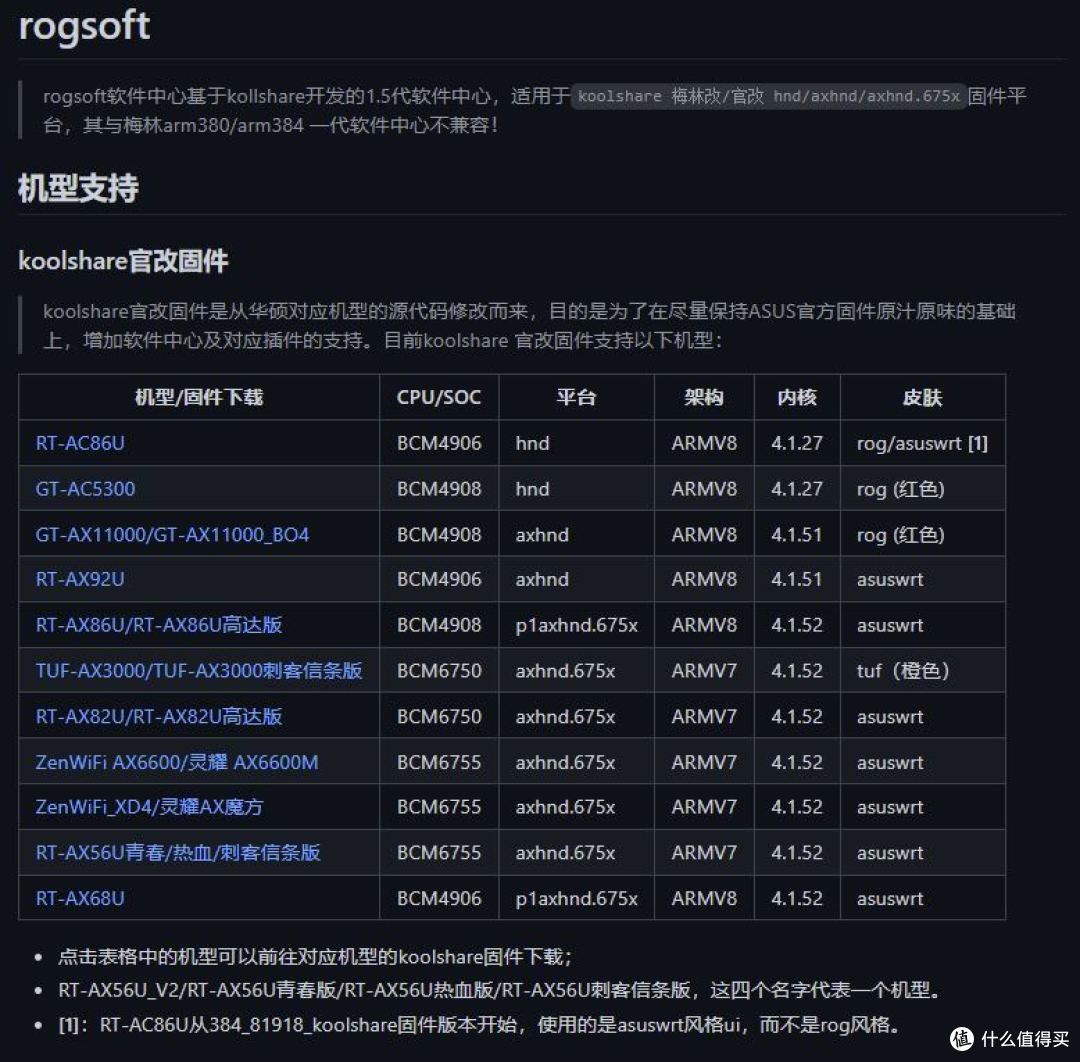Click the [1] footnote about RT-AC86U
Viewport: 1080px width, 1062px height.
pyautogui.click(x=480, y=1025)
